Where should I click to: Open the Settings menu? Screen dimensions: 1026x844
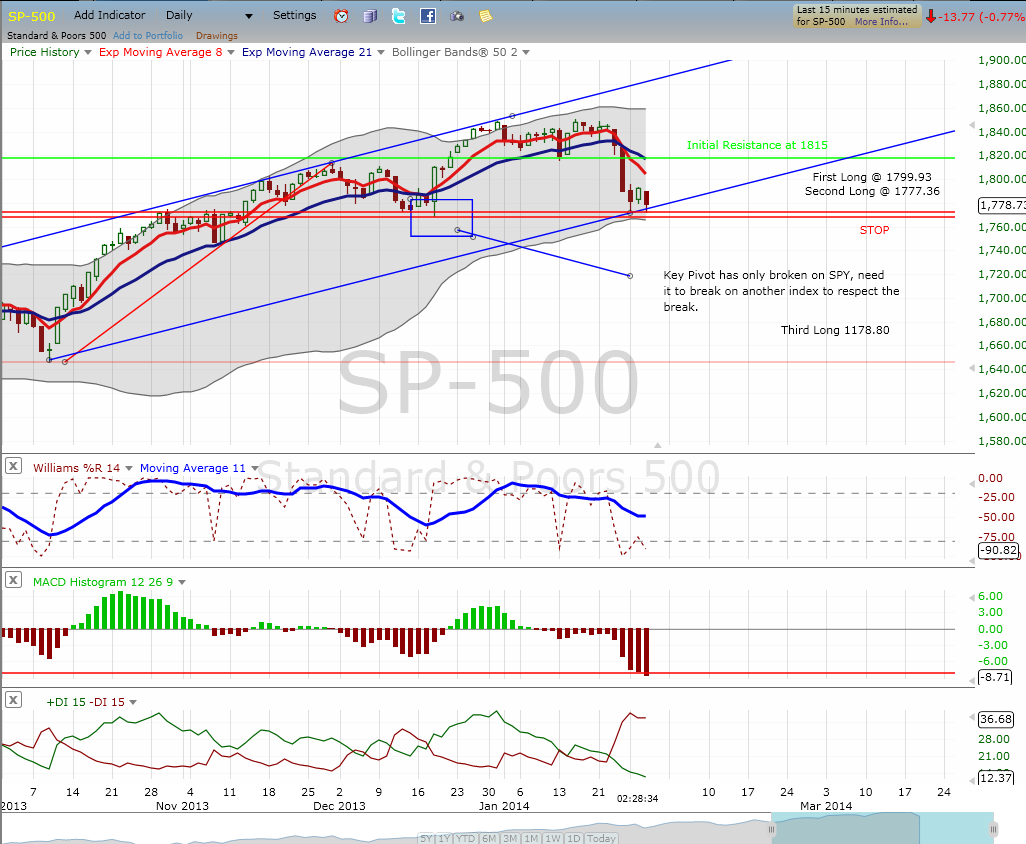294,15
